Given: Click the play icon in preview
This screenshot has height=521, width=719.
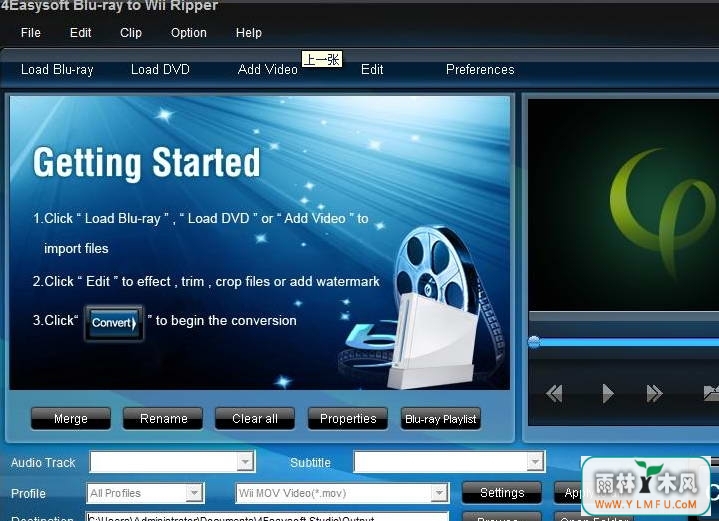Looking at the screenshot, I should pos(607,394).
